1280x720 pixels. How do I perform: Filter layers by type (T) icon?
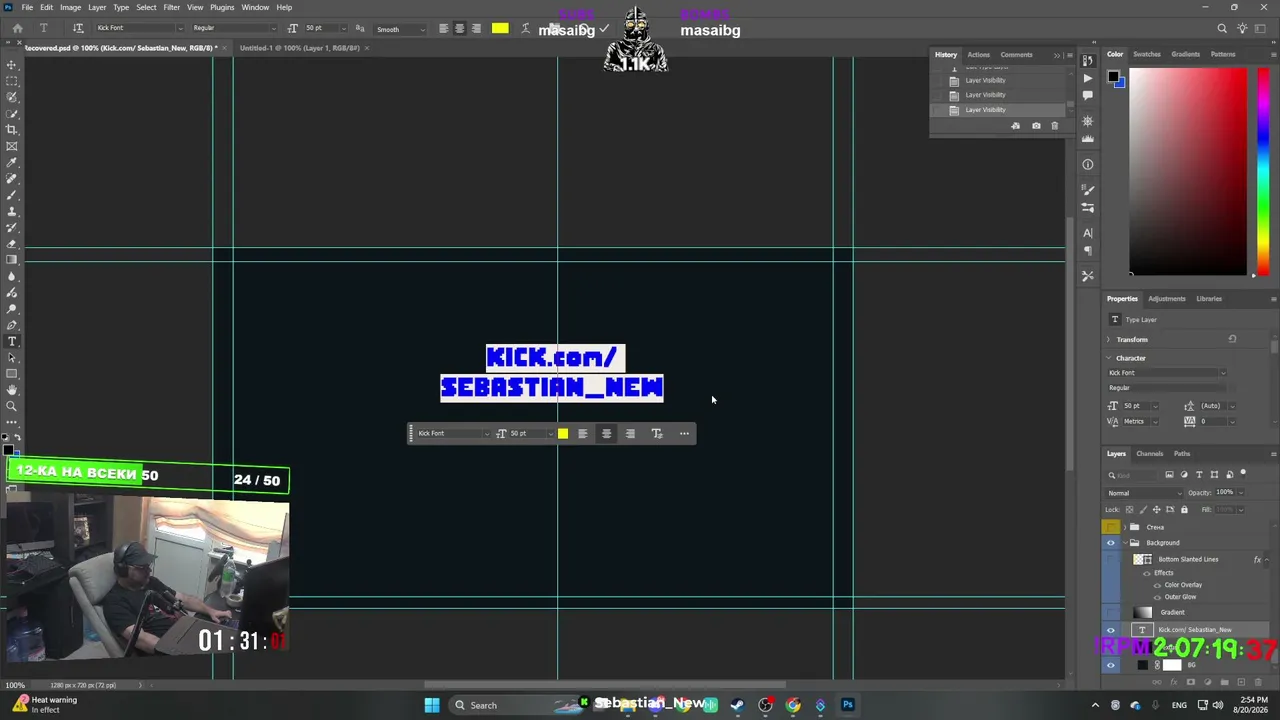[1199, 475]
